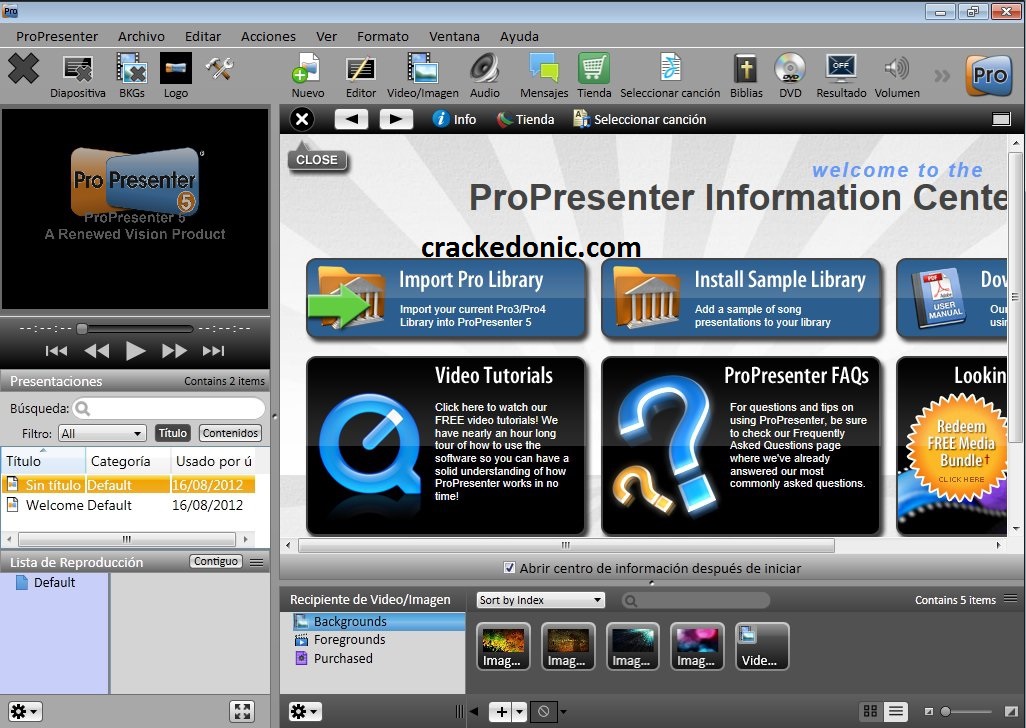Select the Sin título presentation

pyautogui.click(x=128, y=485)
